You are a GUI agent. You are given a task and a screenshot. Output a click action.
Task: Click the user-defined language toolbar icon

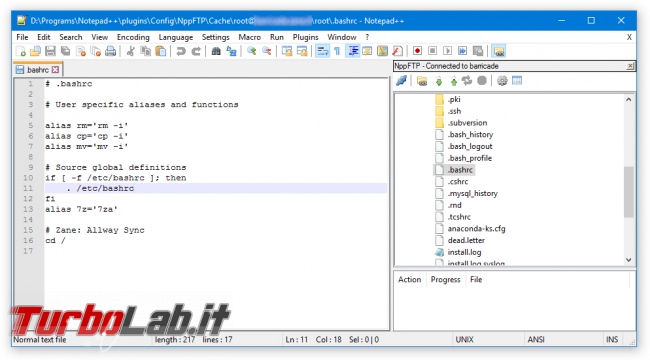367,51
